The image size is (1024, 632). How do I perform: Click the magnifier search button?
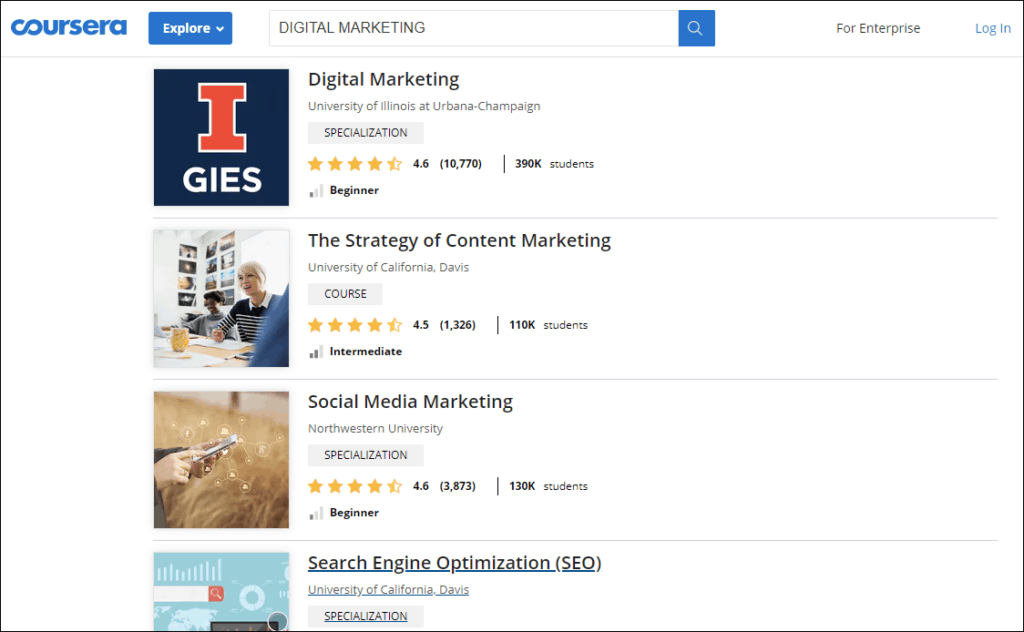(696, 28)
